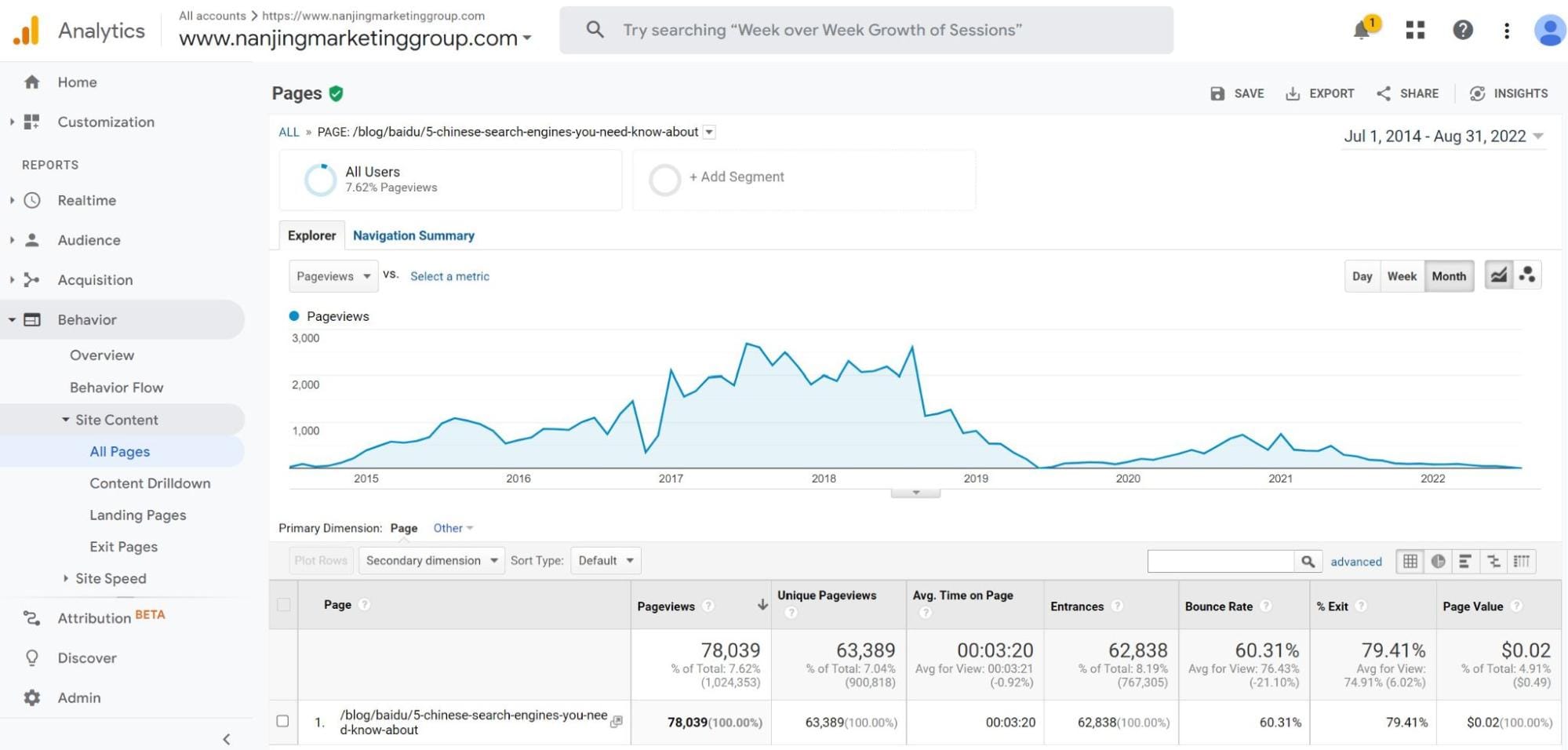
Task: Switch to performance bar view icon
Action: pos(1466,561)
